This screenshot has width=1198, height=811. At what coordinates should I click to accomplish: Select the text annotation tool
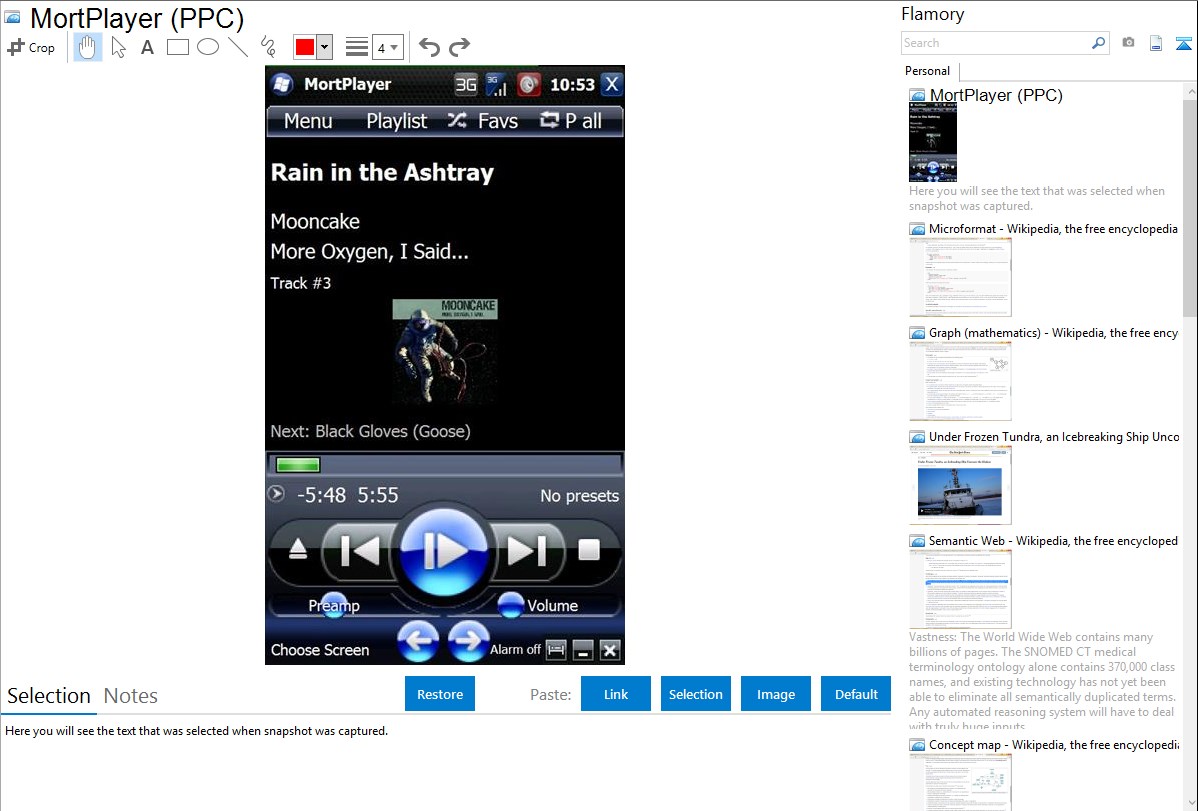click(147, 47)
